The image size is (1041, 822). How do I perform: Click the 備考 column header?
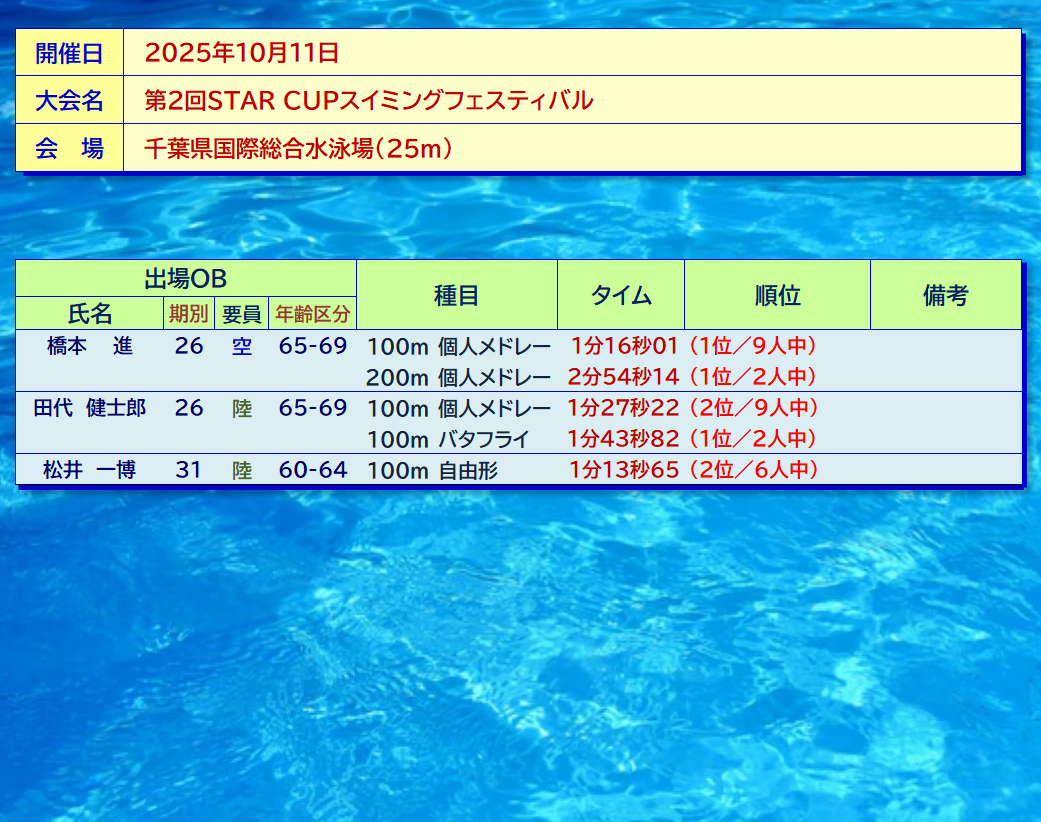(x=945, y=295)
